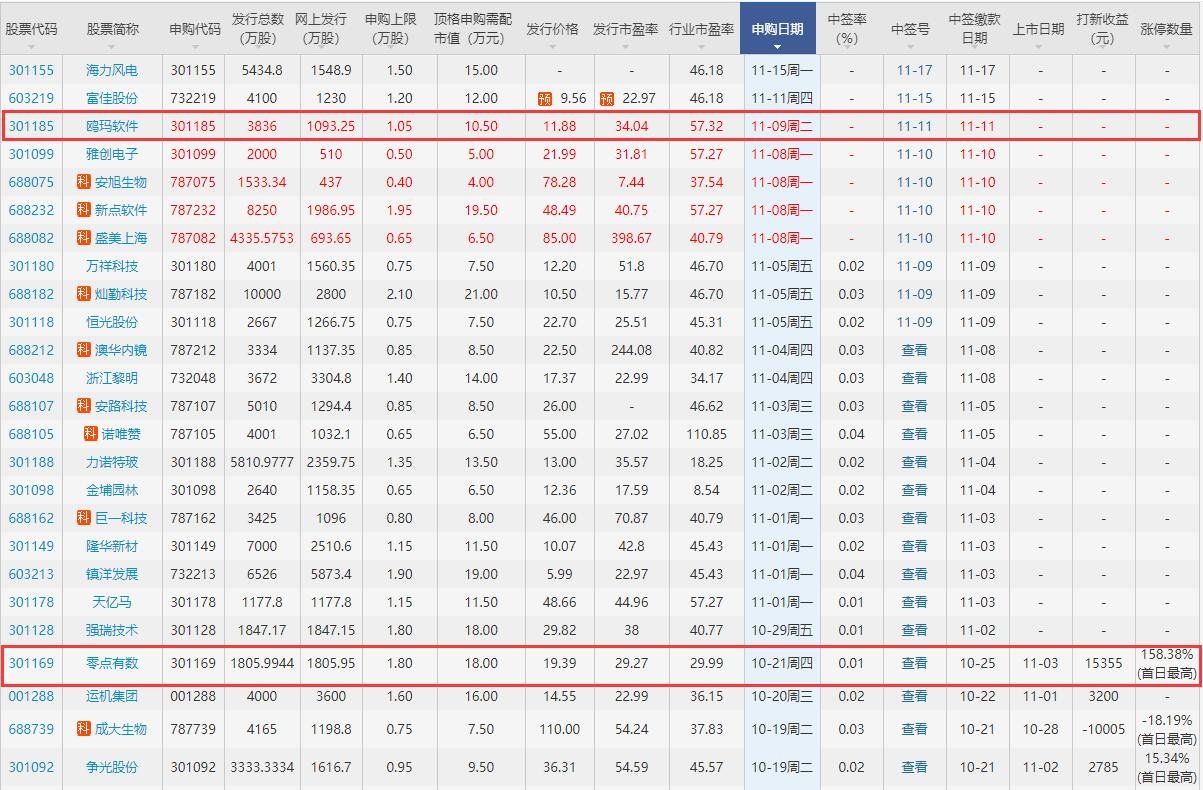
Task: Open stock code link 001288
Action: click(x=32, y=696)
